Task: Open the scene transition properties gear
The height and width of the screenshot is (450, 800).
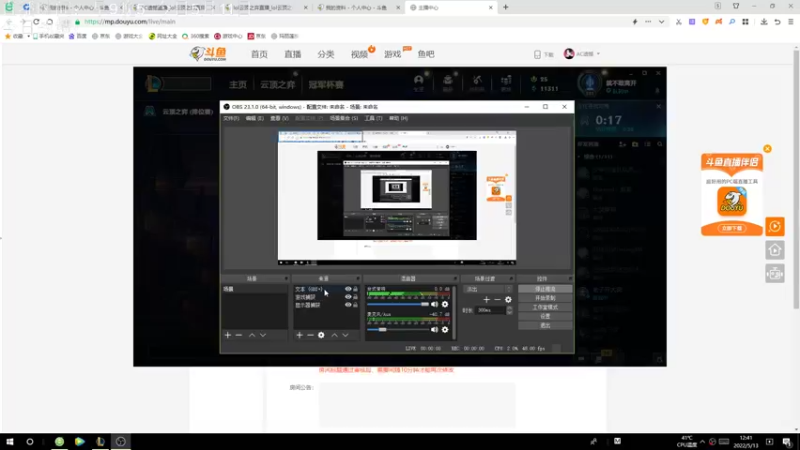Action: [508, 299]
